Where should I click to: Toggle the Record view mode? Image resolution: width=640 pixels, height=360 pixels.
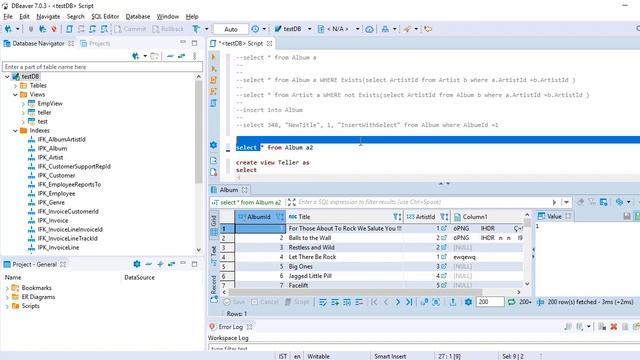pyautogui.click(x=213, y=289)
